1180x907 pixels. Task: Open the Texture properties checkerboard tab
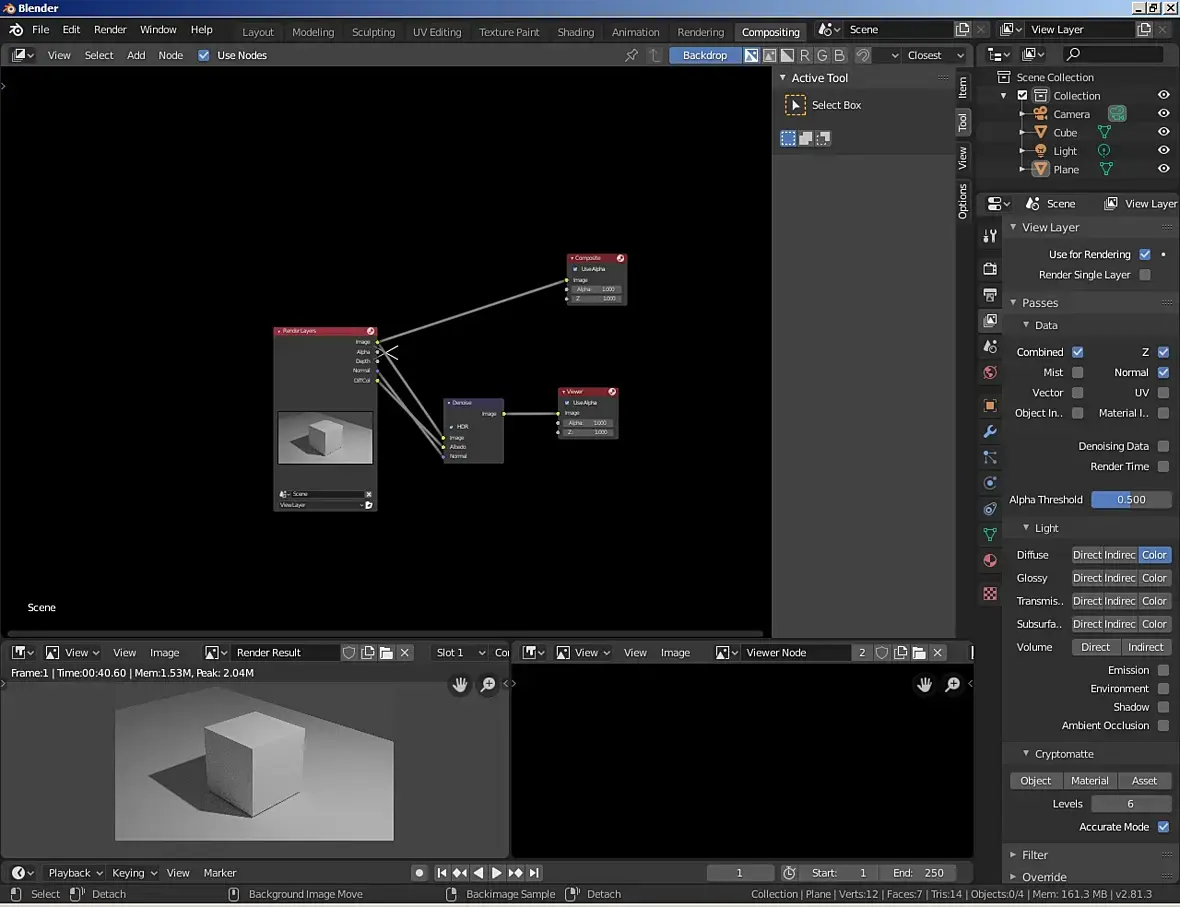(990, 594)
